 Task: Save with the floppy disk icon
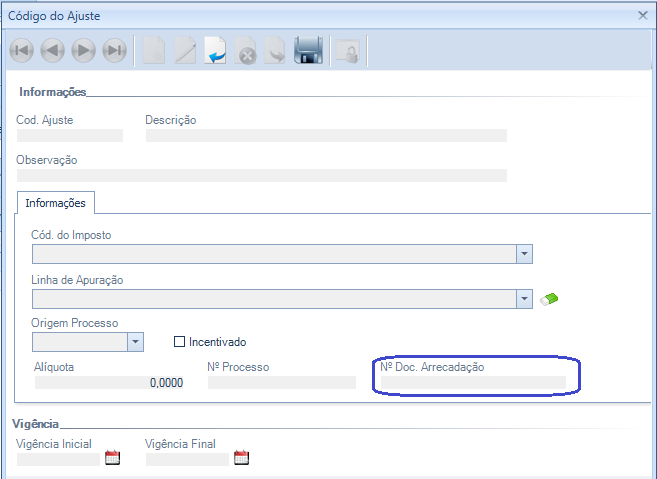pos(308,50)
